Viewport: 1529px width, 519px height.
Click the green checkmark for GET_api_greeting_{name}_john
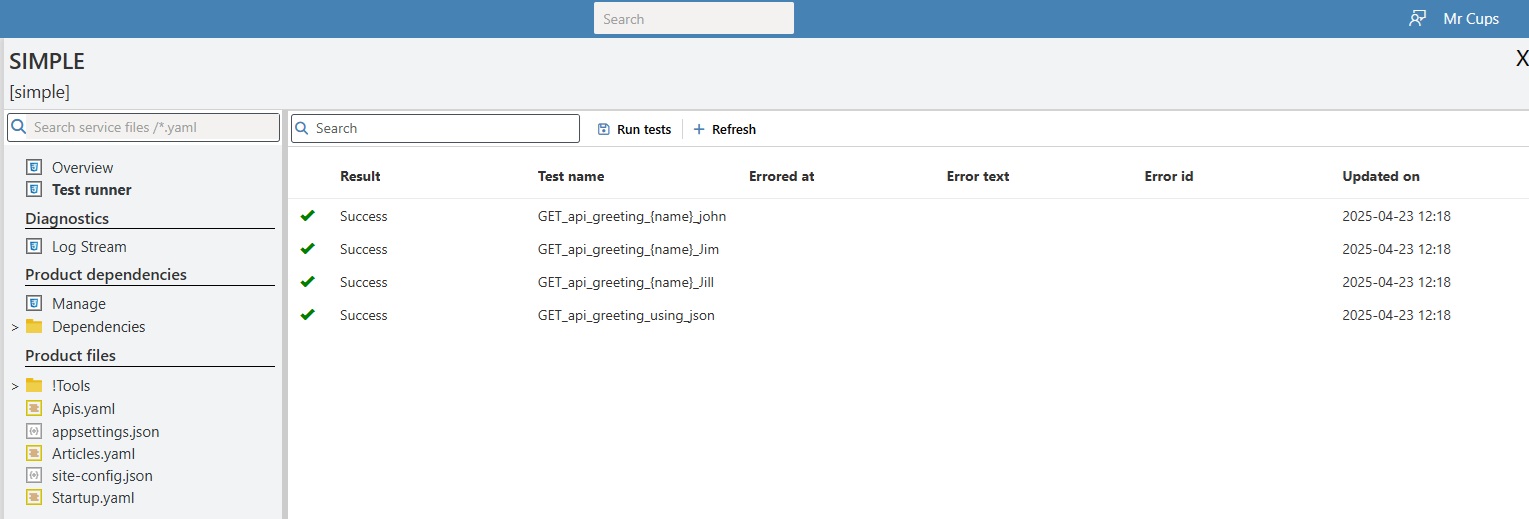(x=307, y=216)
